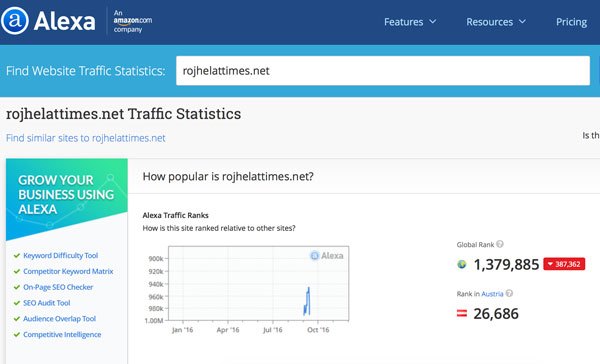Click the Alexa traffic rank chart
The width and height of the screenshot is (600, 364).
click(x=258, y=283)
